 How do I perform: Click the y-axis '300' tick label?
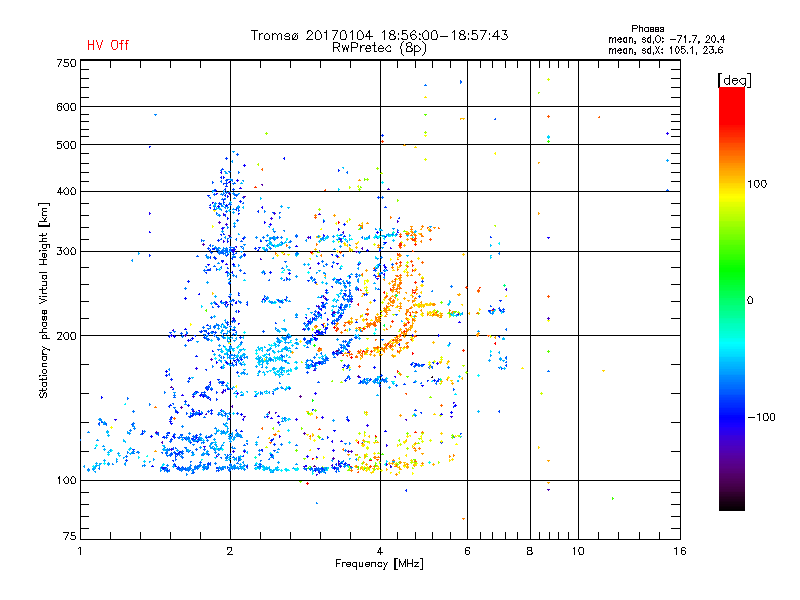click(x=66, y=252)
